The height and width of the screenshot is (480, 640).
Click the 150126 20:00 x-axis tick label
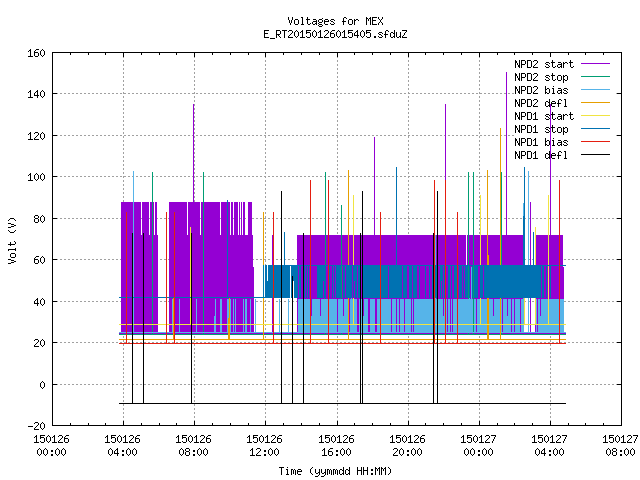[x=407, y=446]
